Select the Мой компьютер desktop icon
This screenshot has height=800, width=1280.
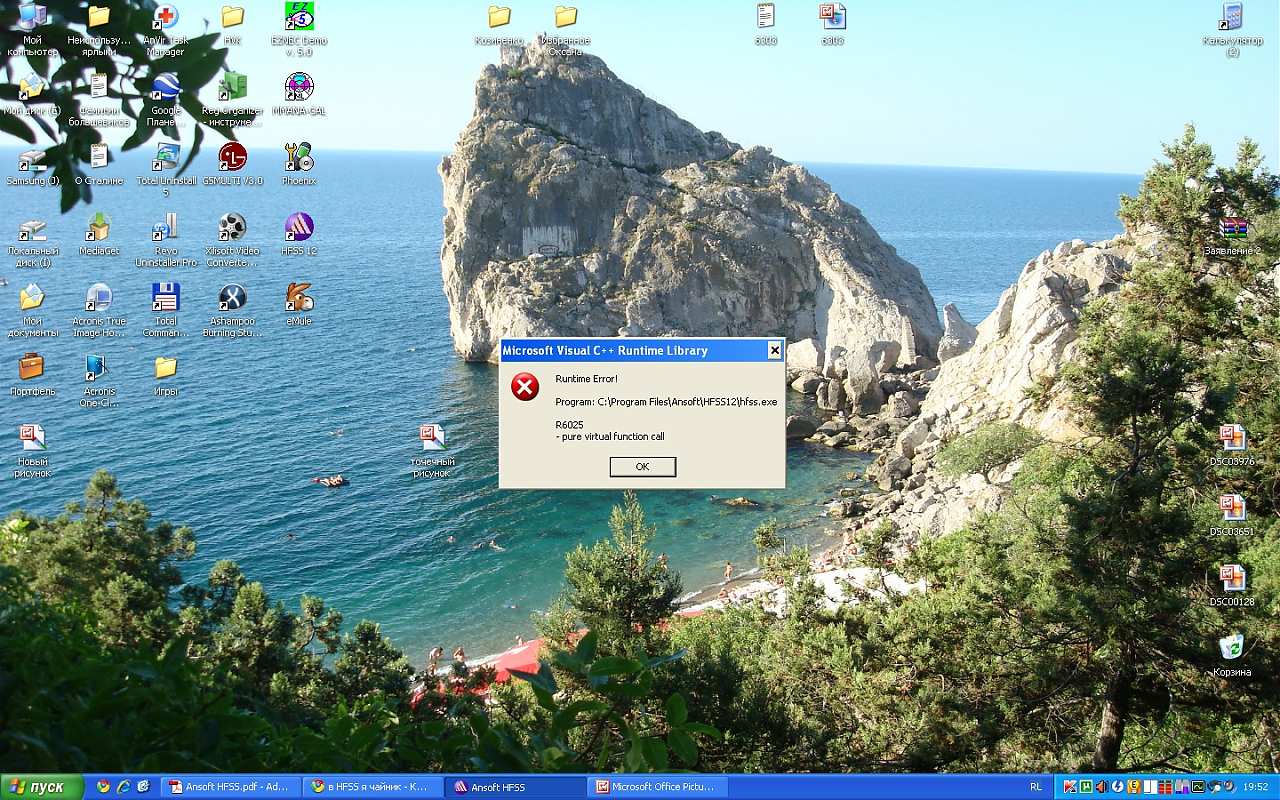tap(32, 29)
